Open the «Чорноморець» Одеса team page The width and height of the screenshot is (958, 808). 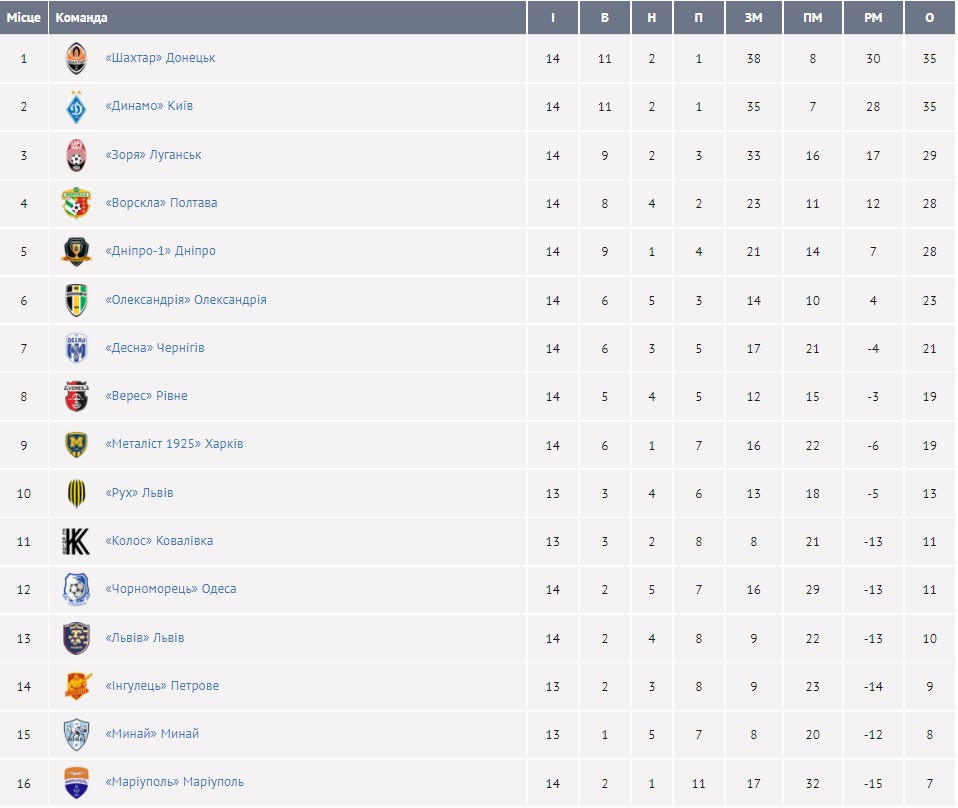(170, 589)
